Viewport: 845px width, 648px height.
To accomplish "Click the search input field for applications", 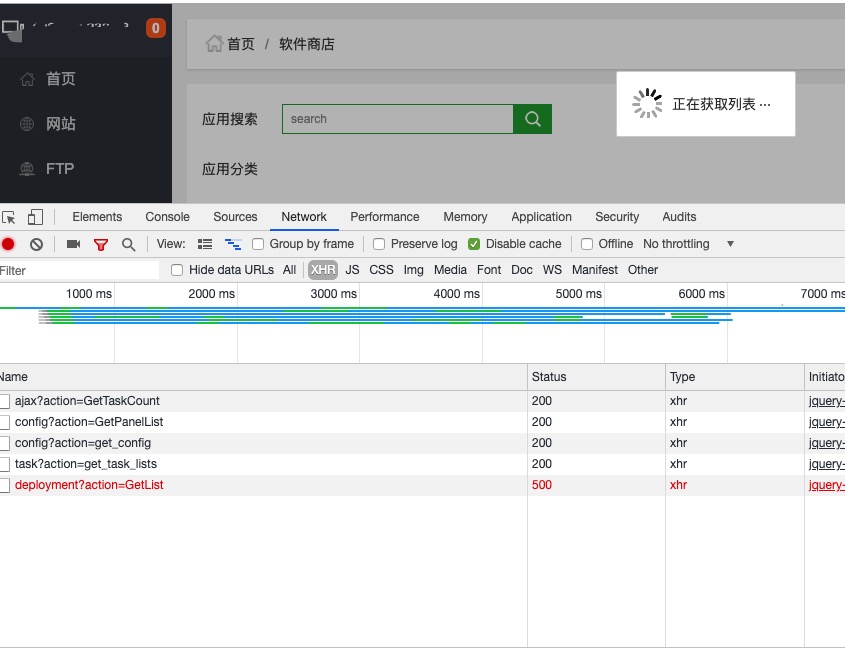I will coord(397,119).
